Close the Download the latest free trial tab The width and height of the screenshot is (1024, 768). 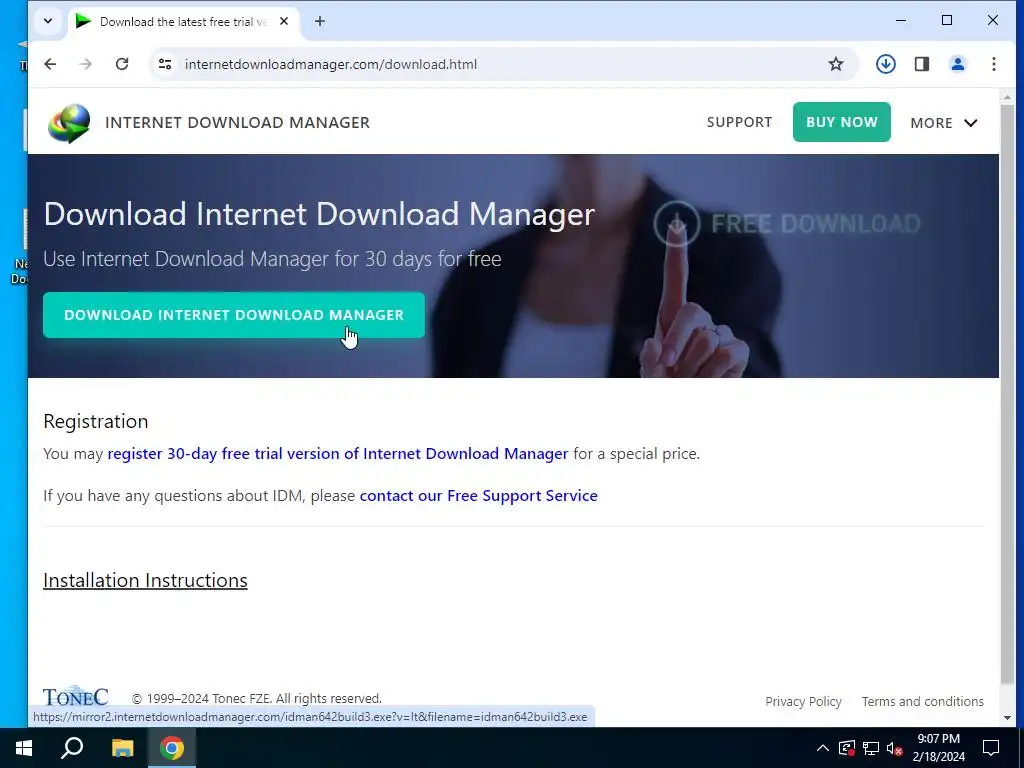[x=284, y=22]
